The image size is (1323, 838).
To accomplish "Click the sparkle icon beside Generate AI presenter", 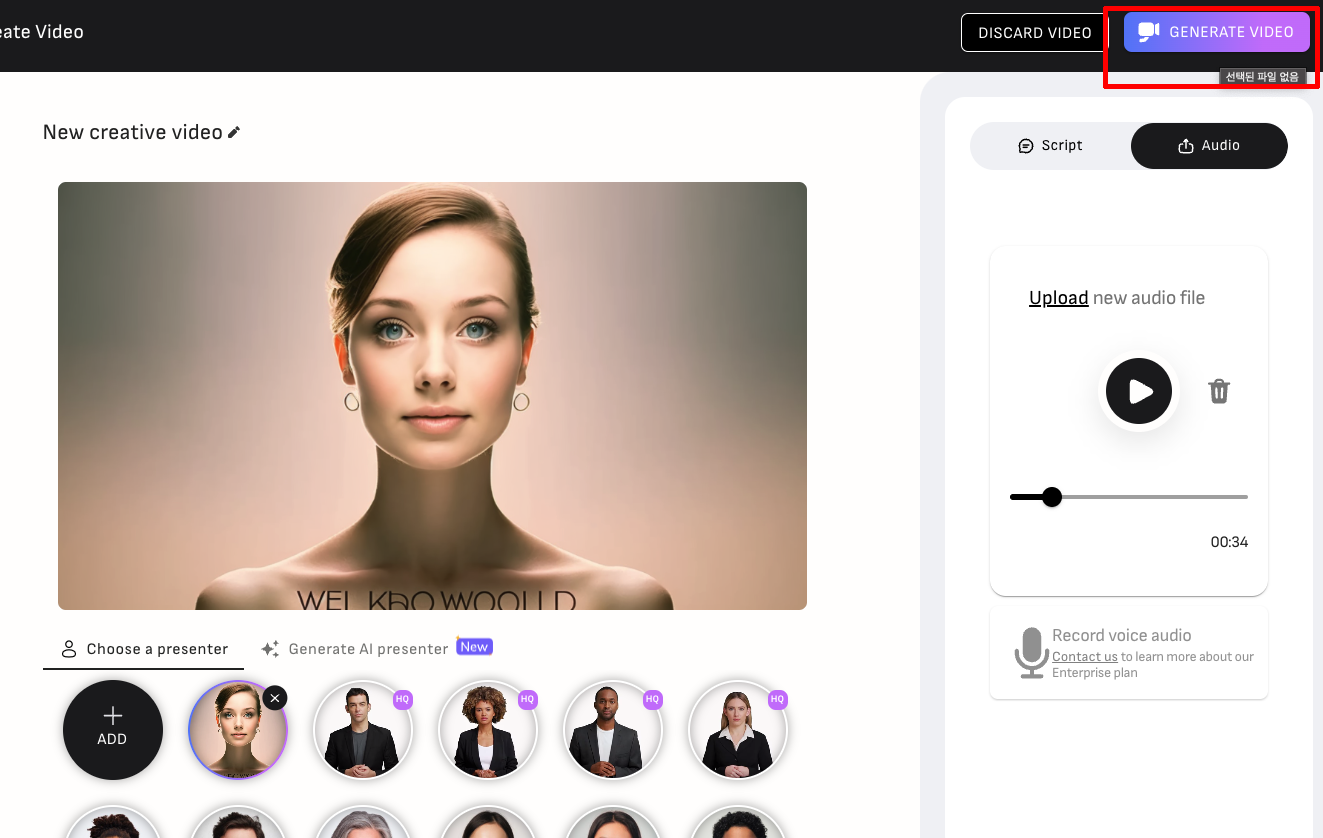I will pos(270,649).
